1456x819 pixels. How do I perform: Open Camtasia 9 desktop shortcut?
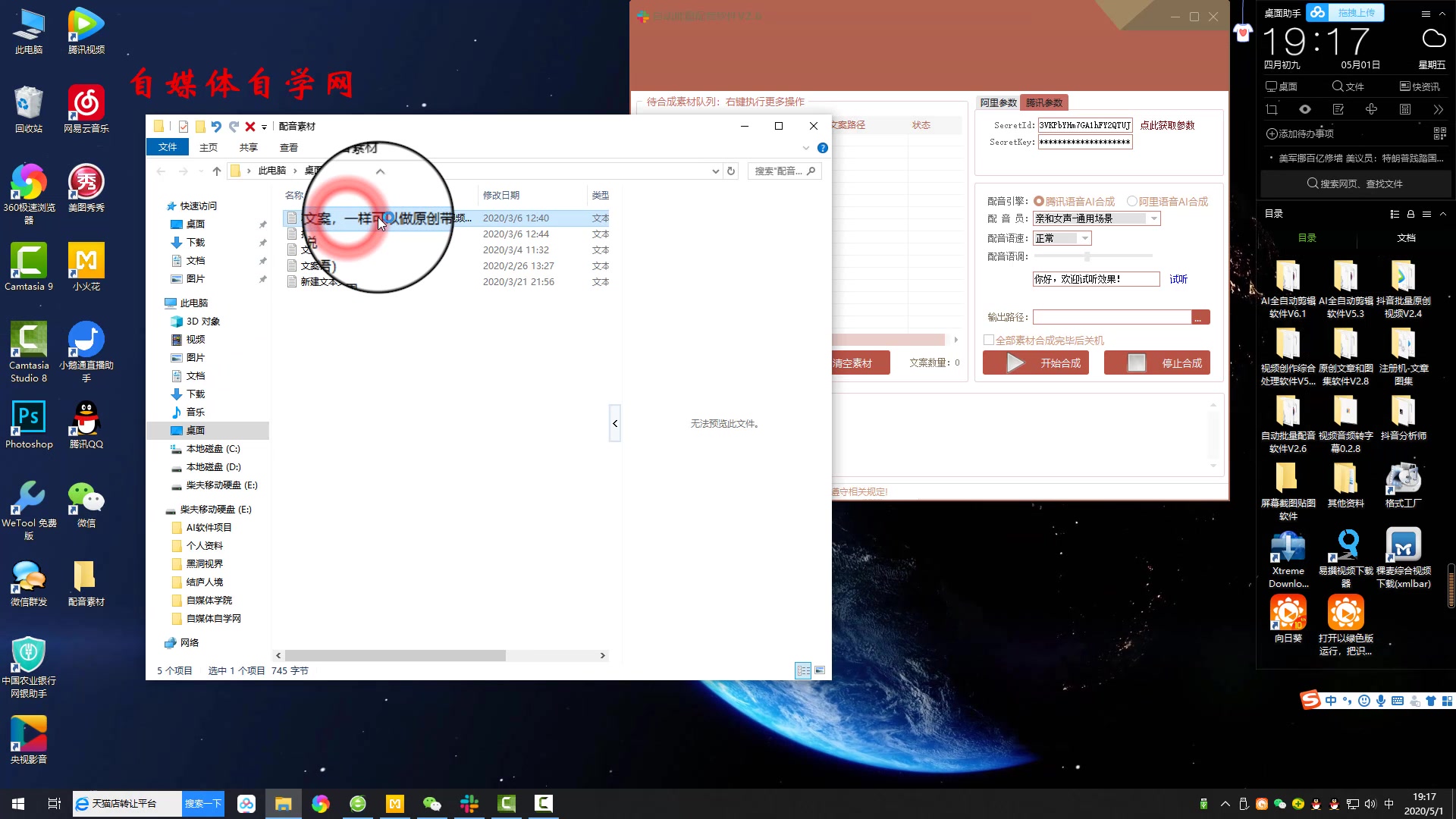click(29, 267)
